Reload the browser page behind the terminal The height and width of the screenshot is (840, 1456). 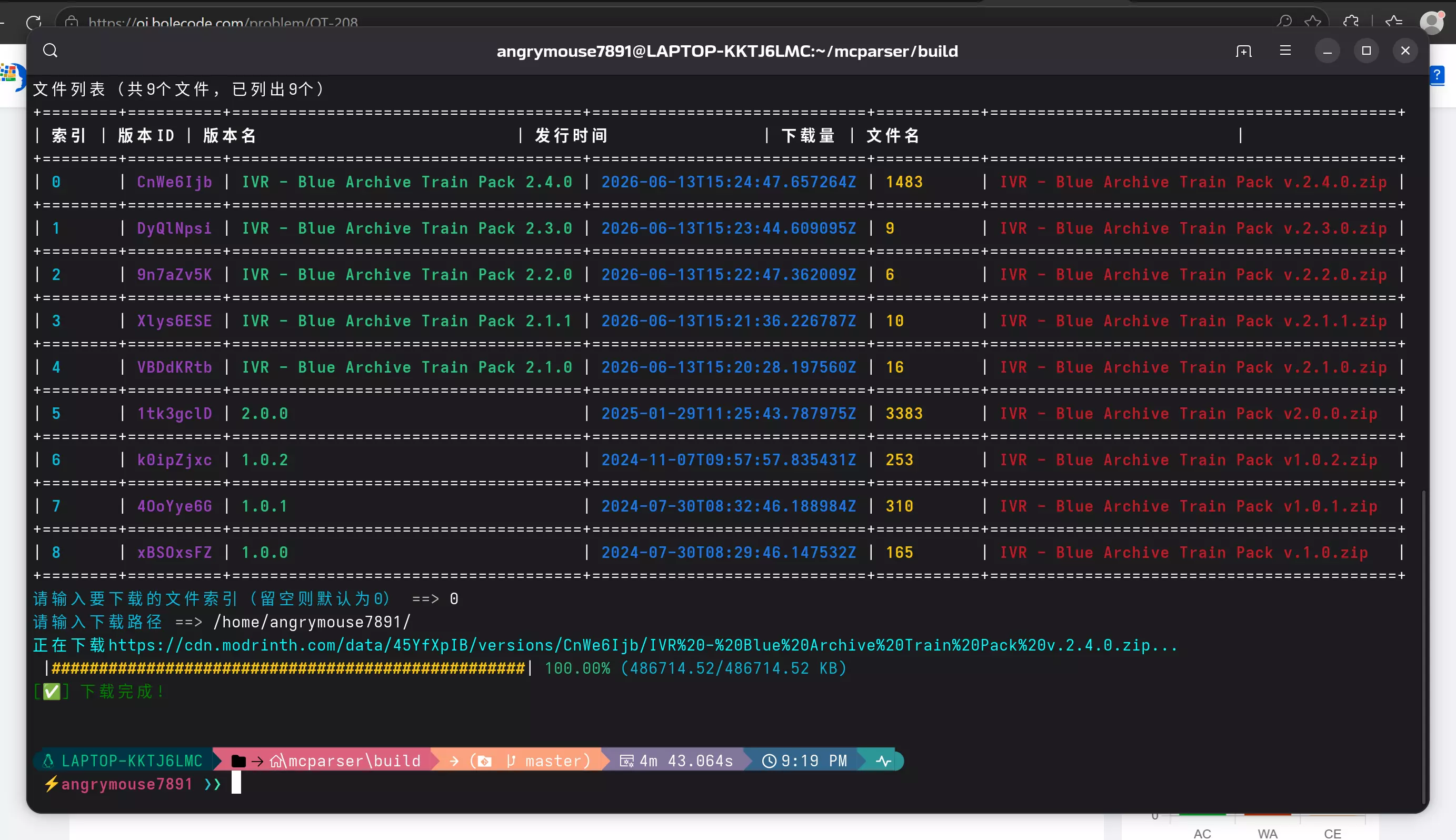(34, 22)
